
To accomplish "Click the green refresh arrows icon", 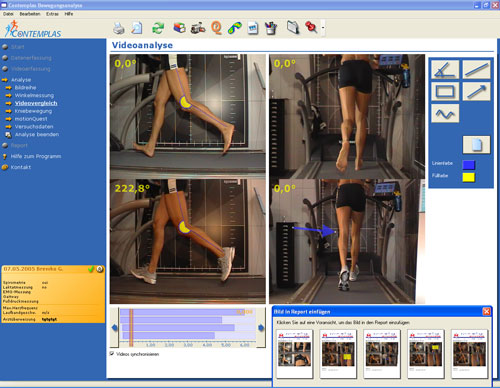I will [158, 28].
